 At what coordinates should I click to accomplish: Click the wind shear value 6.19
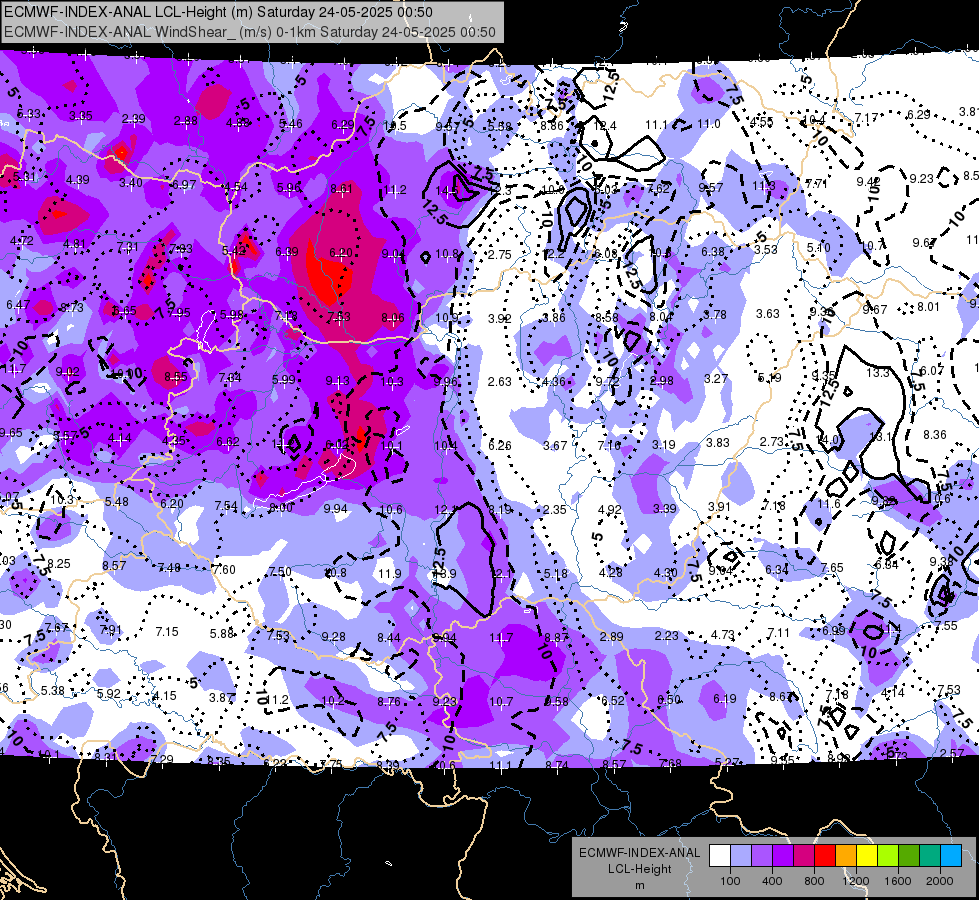(725, 698)
